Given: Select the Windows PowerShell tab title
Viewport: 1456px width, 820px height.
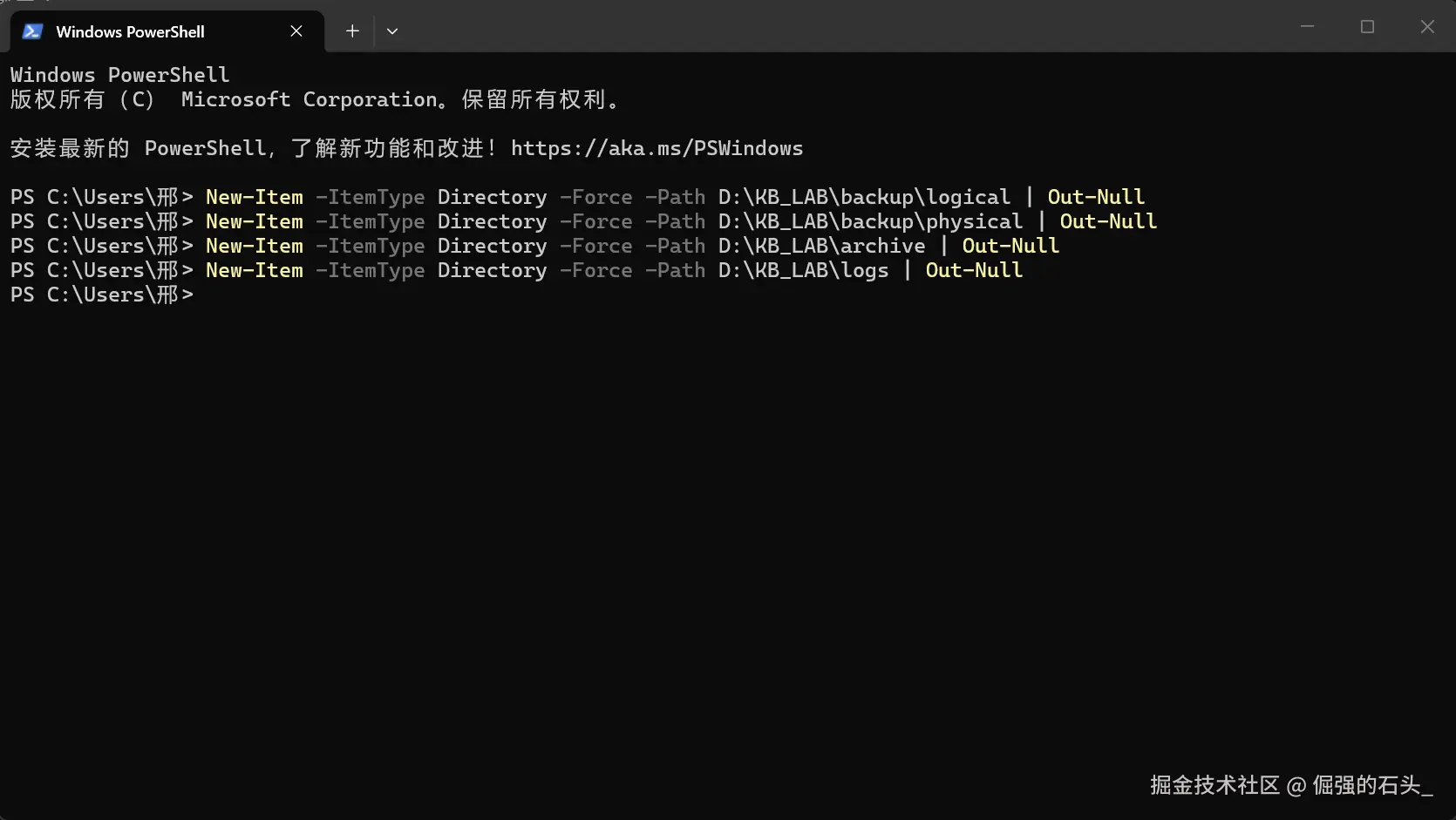Looking at the screenshot, I should click(x=130, y=31).
